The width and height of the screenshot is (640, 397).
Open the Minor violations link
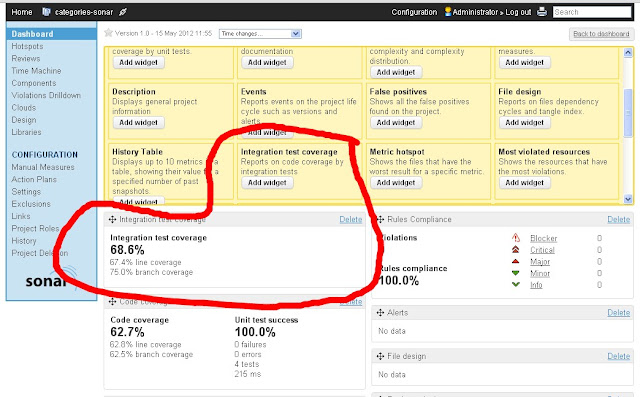click(540, 273)
